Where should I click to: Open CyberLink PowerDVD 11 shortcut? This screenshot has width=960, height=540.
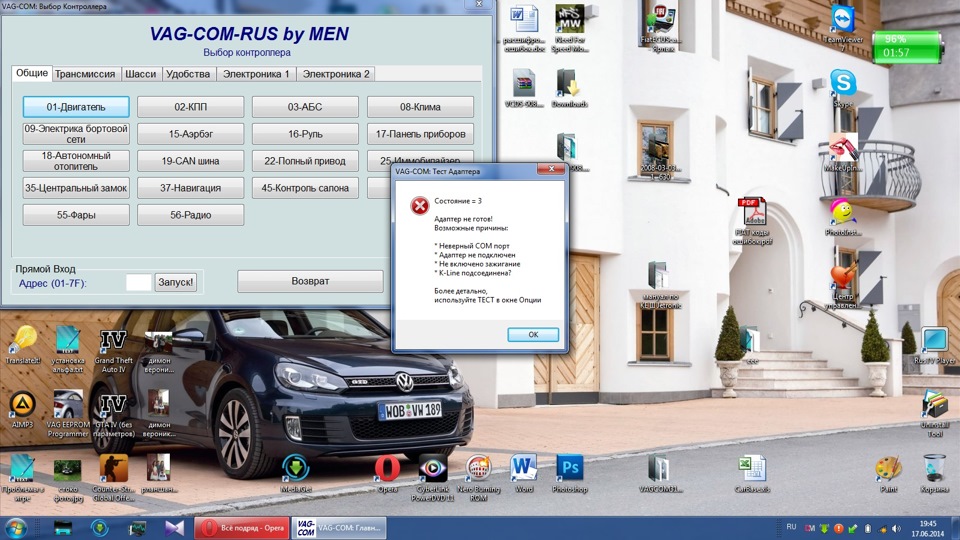[432, 478]
